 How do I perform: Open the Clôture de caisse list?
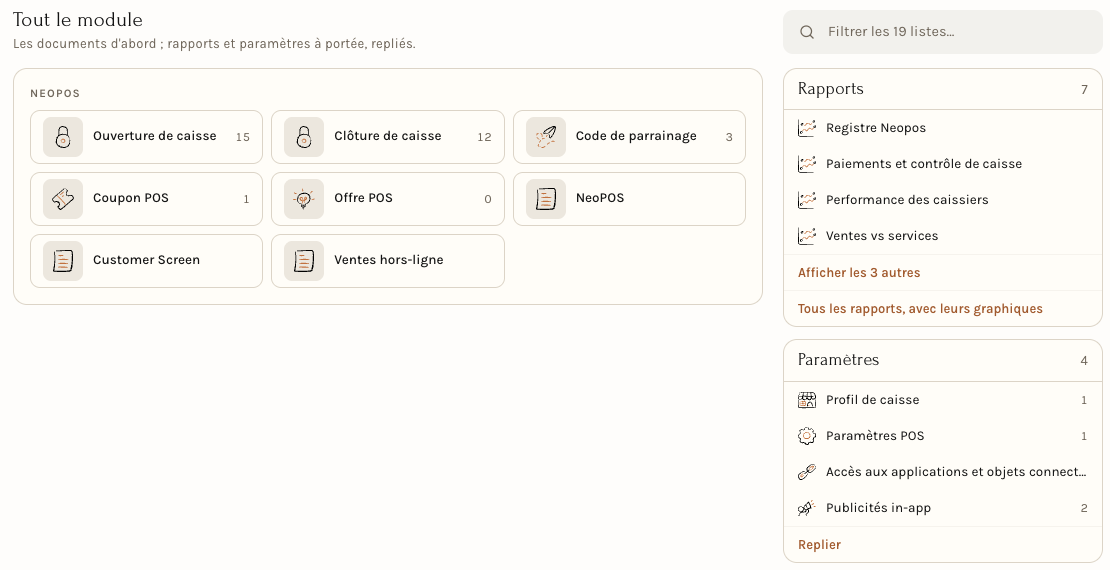coord(388,137)
